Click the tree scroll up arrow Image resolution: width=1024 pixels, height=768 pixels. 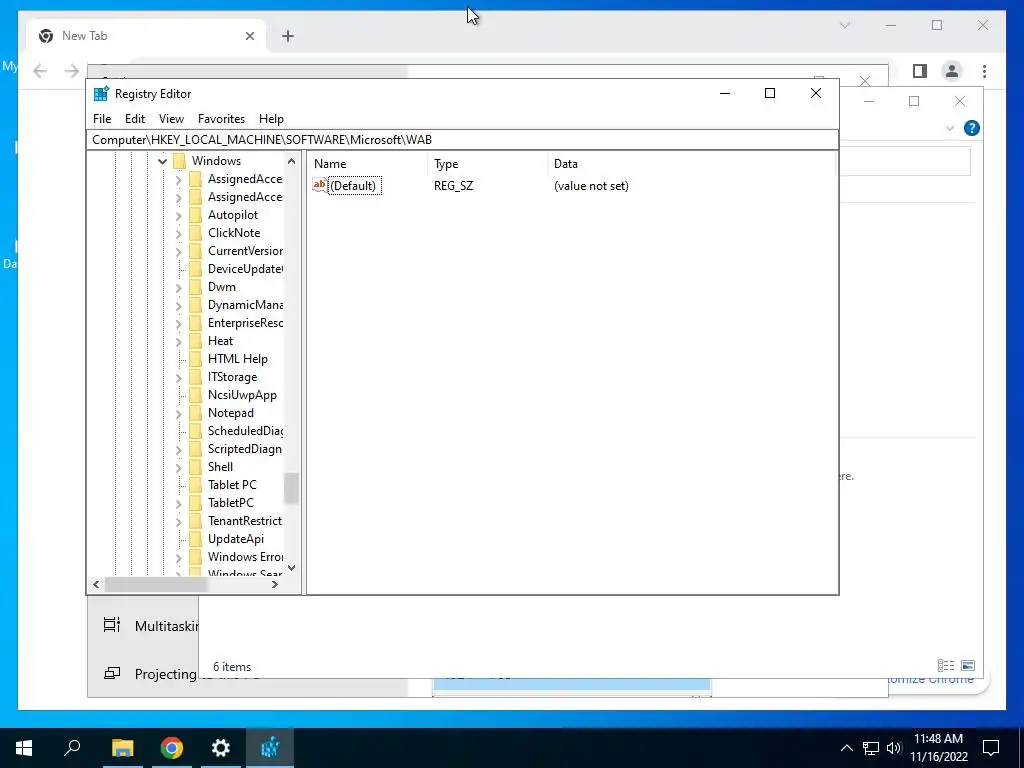tap(291, 161)
